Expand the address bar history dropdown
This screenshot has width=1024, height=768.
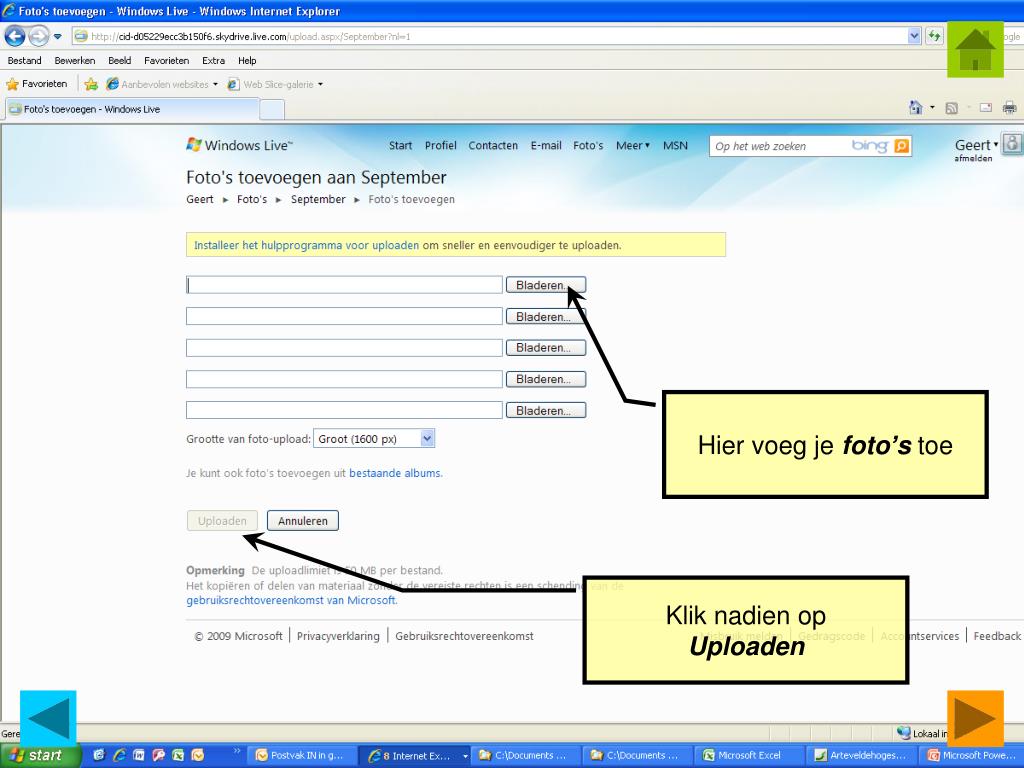914,36
